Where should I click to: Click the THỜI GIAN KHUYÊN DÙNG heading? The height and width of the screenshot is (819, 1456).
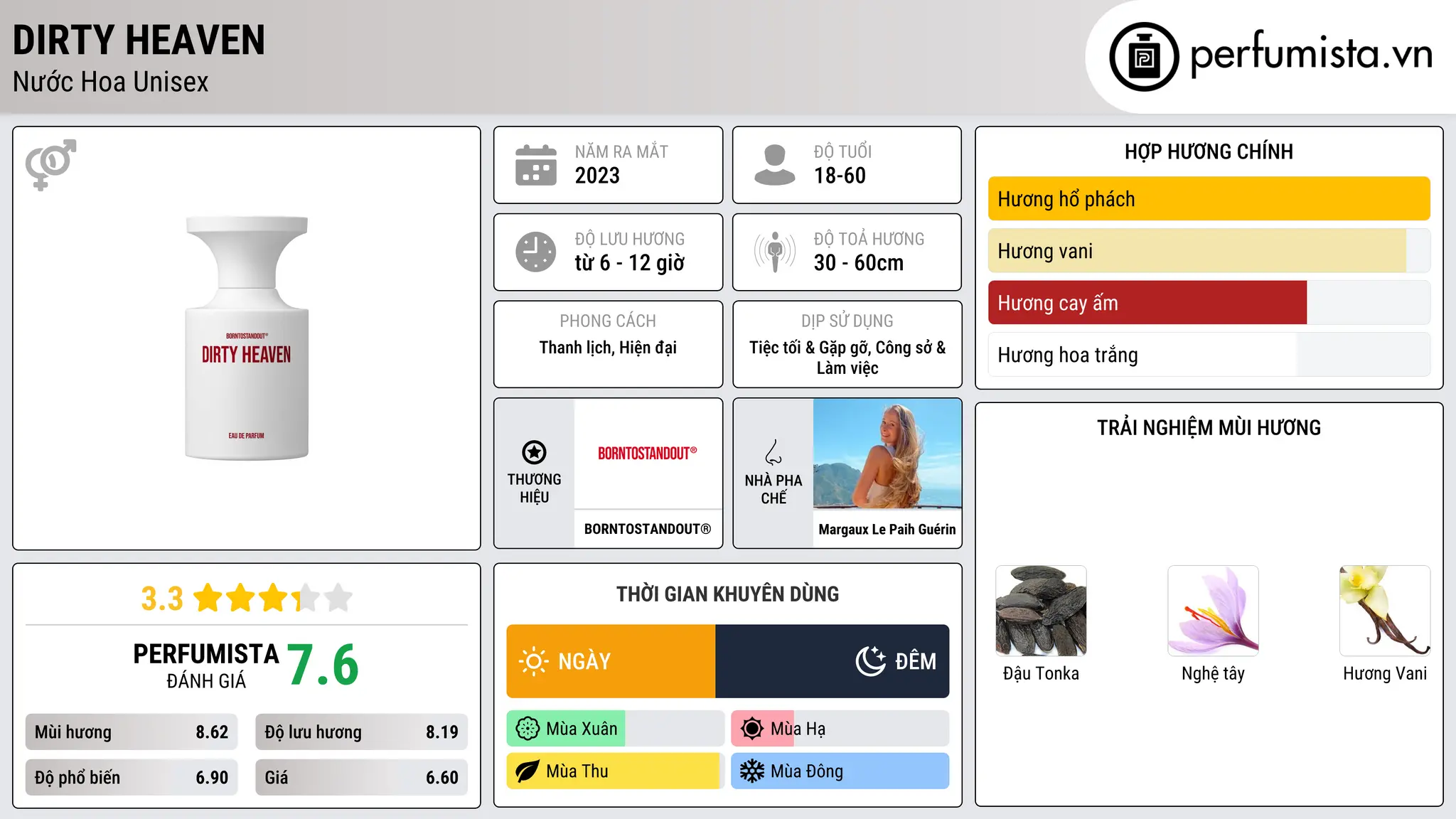[x=727, y=594]
